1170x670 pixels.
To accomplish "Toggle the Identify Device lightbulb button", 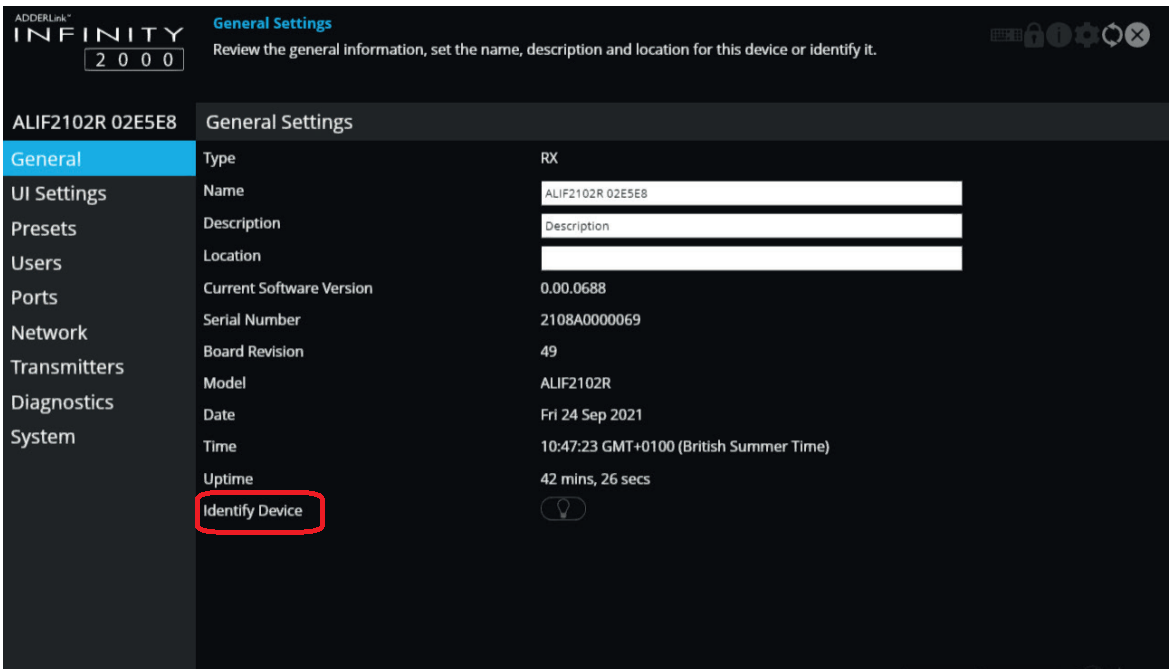I will coord(563,509).
